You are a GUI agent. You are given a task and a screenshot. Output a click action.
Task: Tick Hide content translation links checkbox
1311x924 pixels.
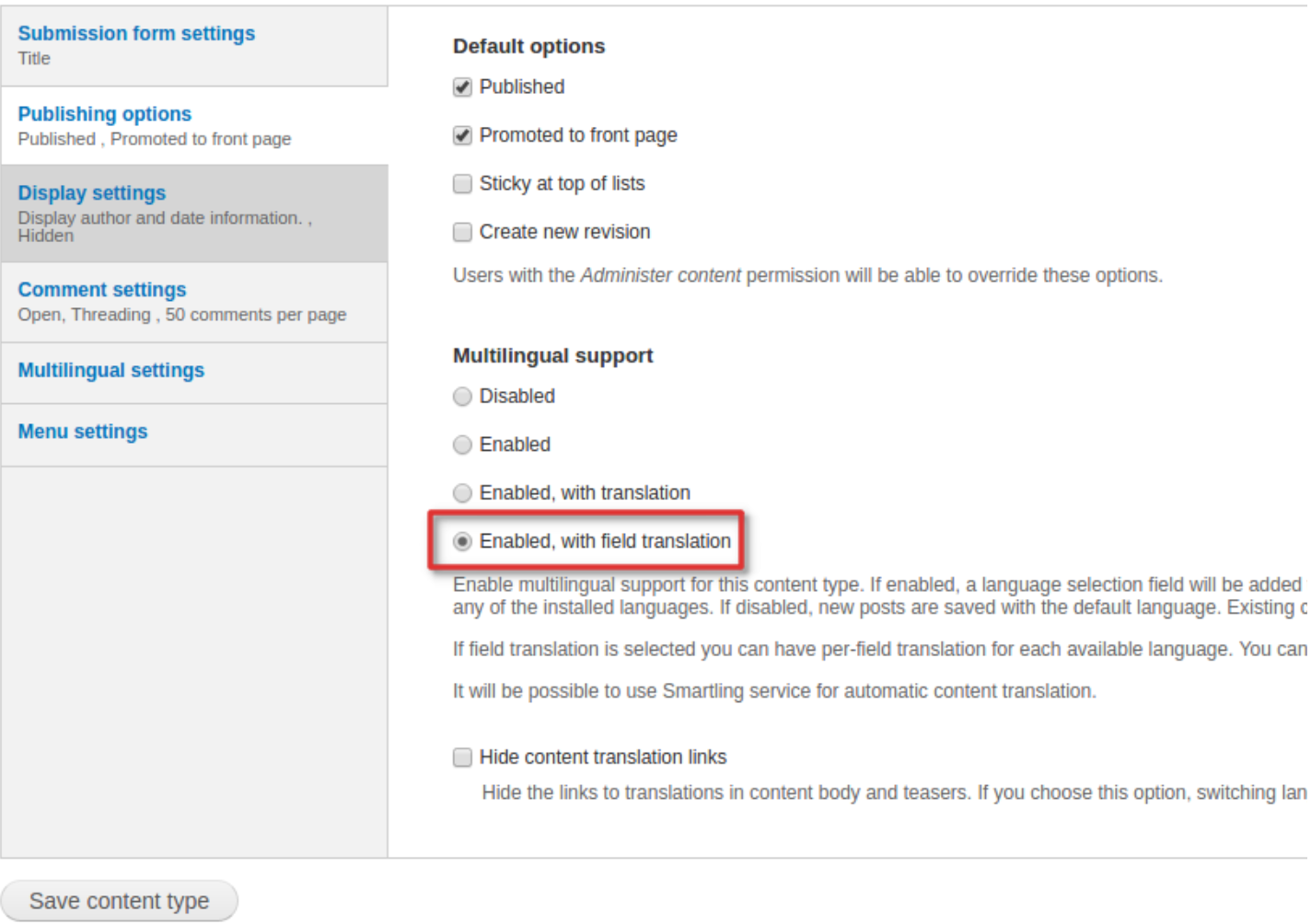click(462, 757)
